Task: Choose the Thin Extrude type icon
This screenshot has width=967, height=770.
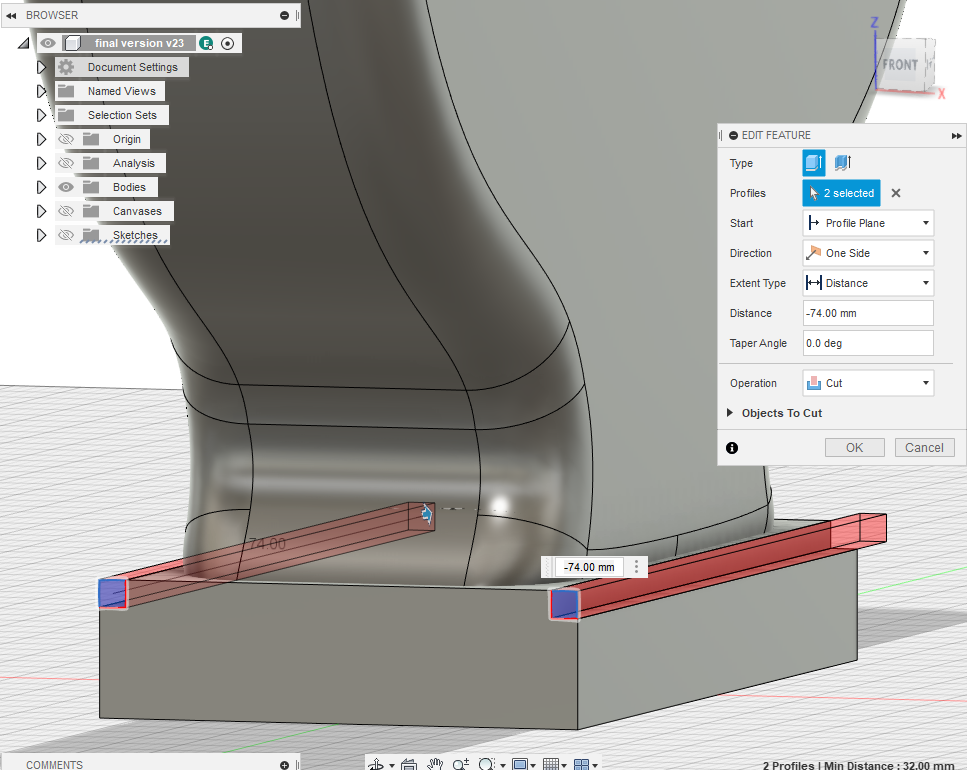Action: coord(842,163)
